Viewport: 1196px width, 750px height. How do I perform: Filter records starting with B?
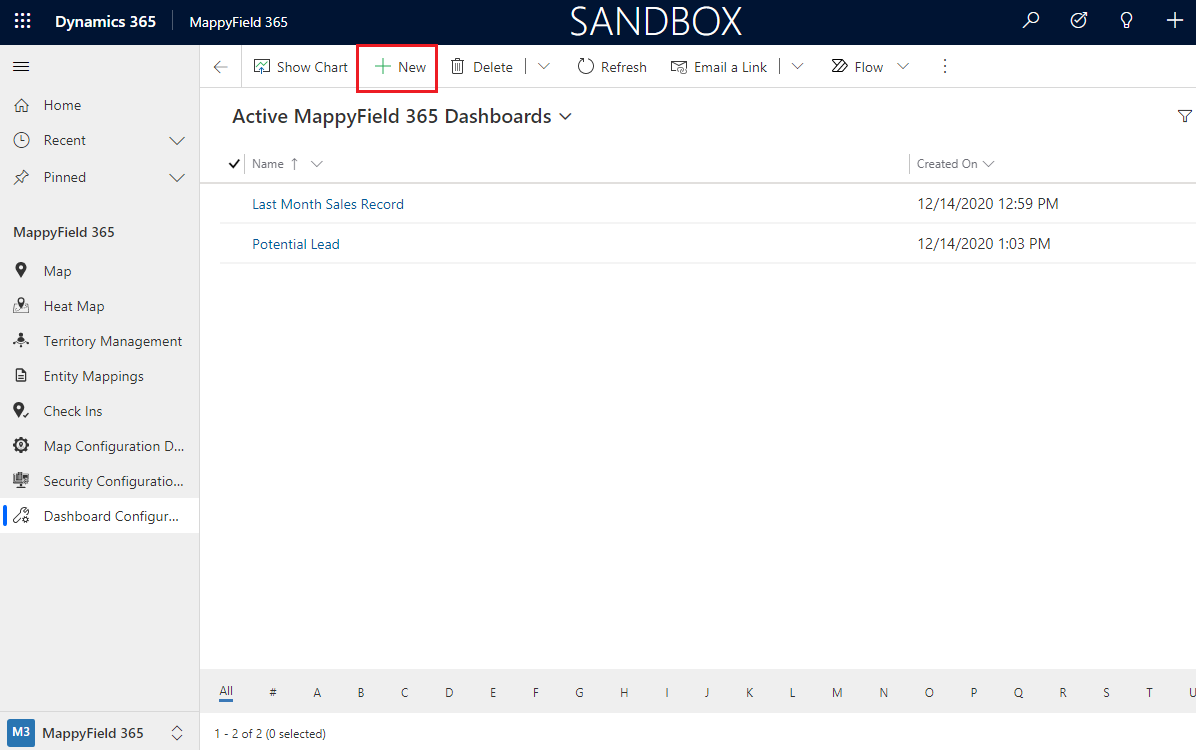click(361, 693)
